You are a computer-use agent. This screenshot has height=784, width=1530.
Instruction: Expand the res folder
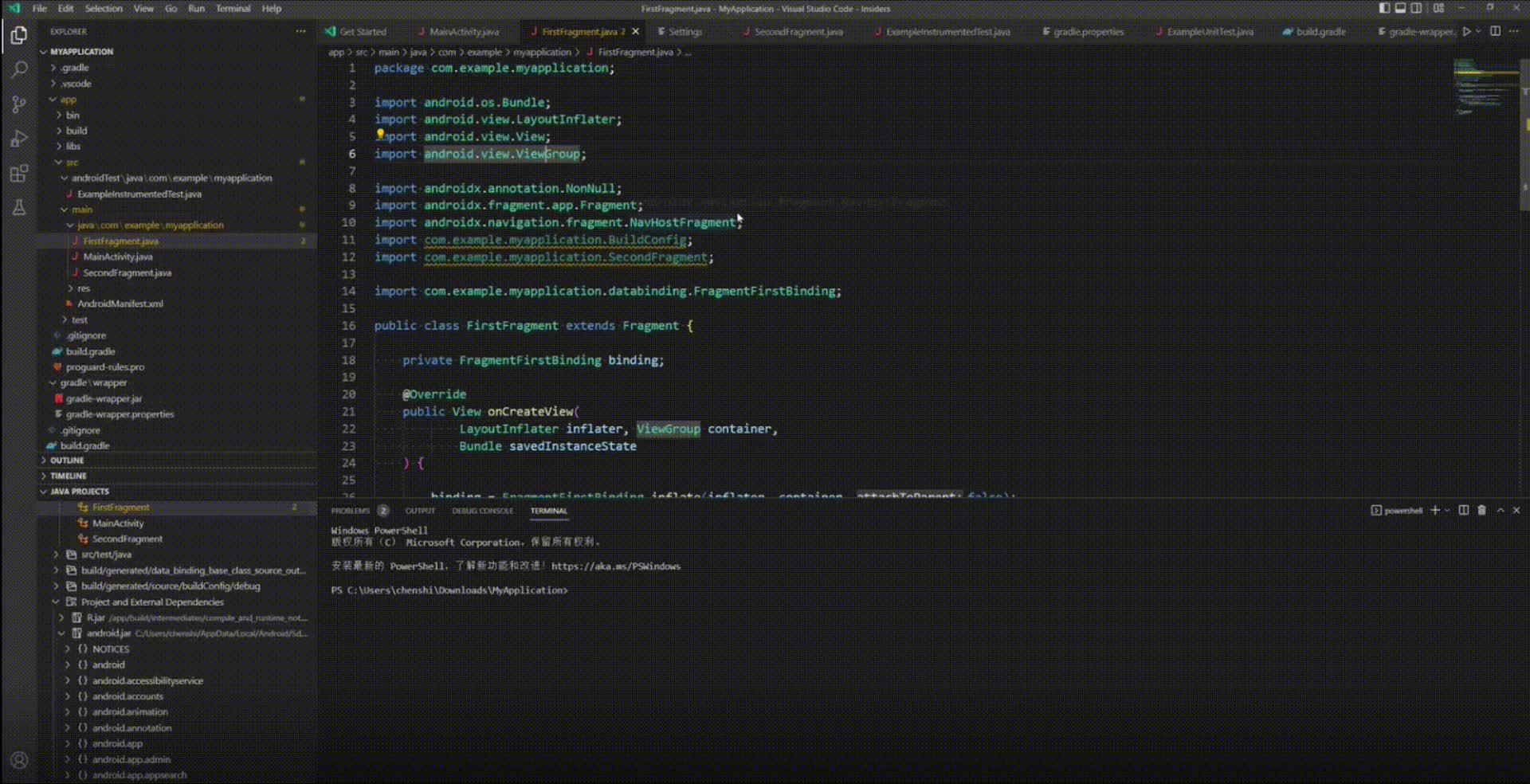84,288
